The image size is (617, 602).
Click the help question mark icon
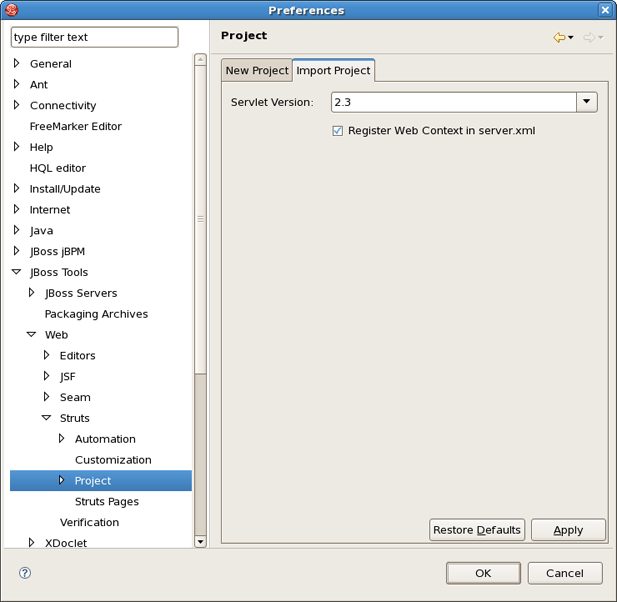click(x=25, y=573)
